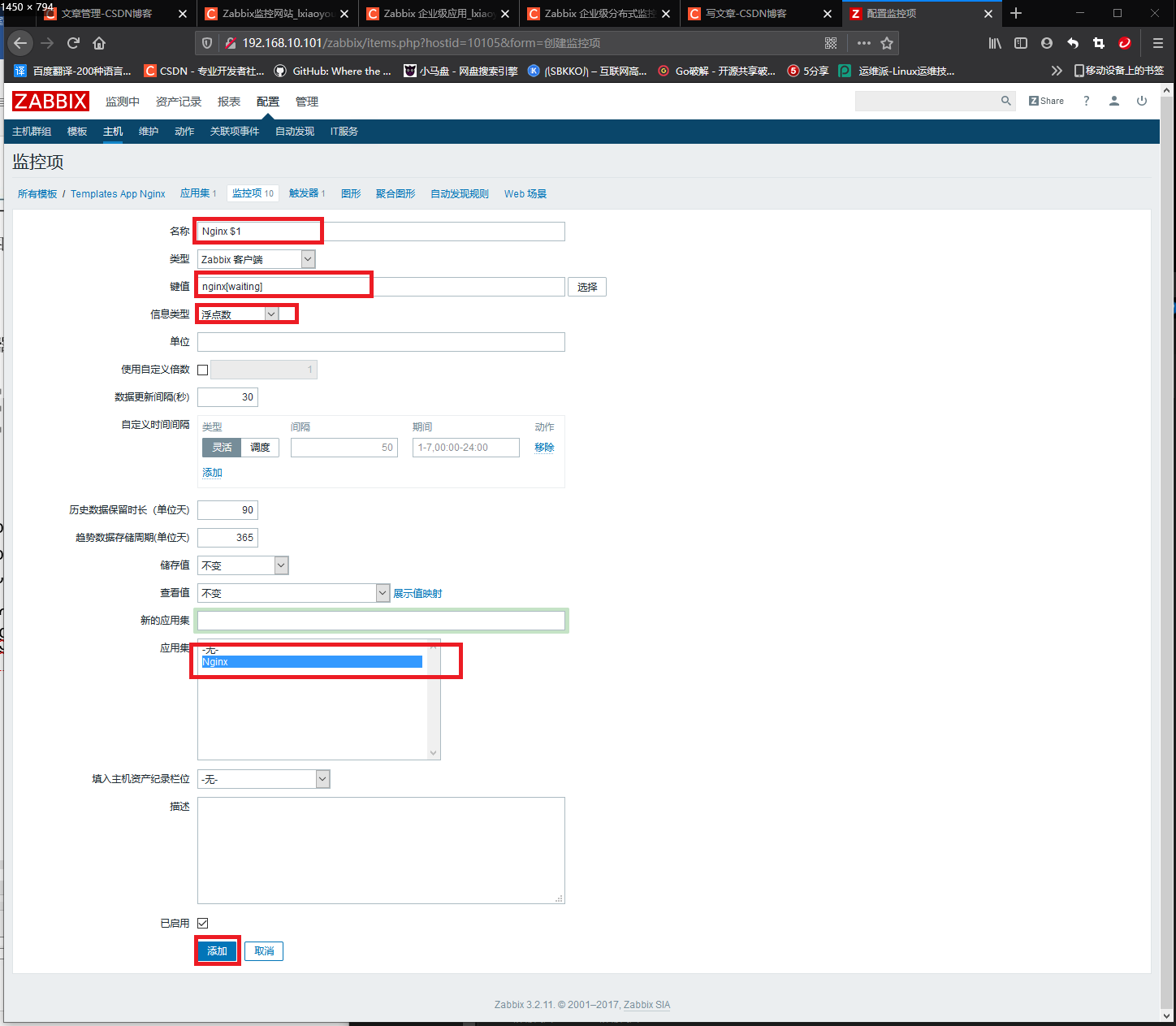The height and width of the screenshot is (1026, 1176).
Task: Toggle the sidebar view icon
Action: (x=1021, y=43)
